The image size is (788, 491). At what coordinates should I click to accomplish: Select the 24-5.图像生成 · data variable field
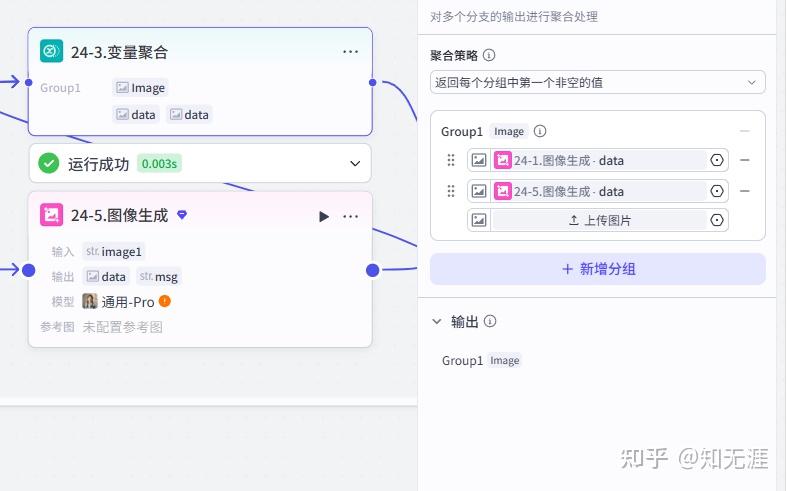point(598,191)
